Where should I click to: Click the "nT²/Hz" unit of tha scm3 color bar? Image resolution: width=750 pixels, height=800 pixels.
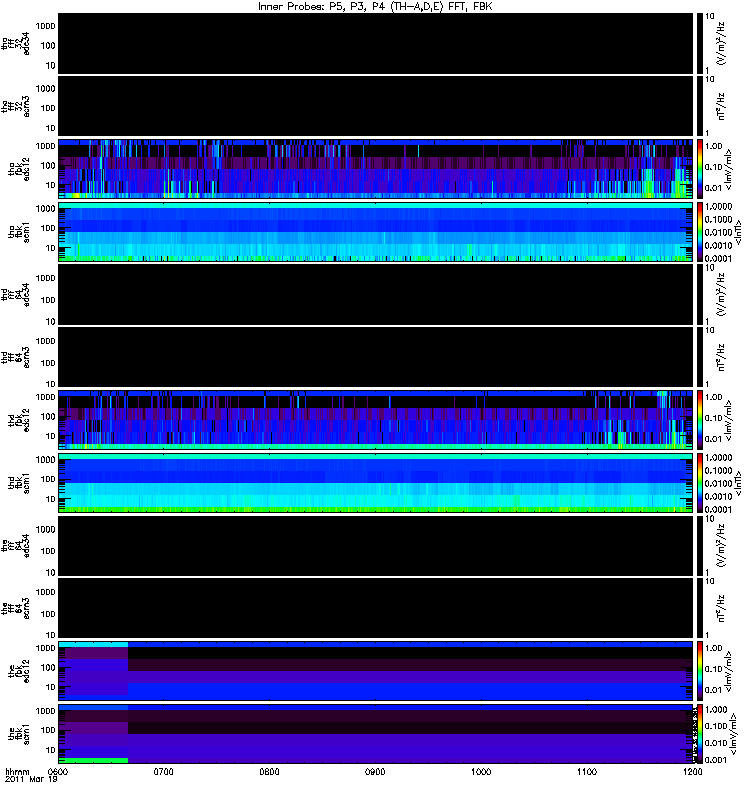[x=721, y=106]
